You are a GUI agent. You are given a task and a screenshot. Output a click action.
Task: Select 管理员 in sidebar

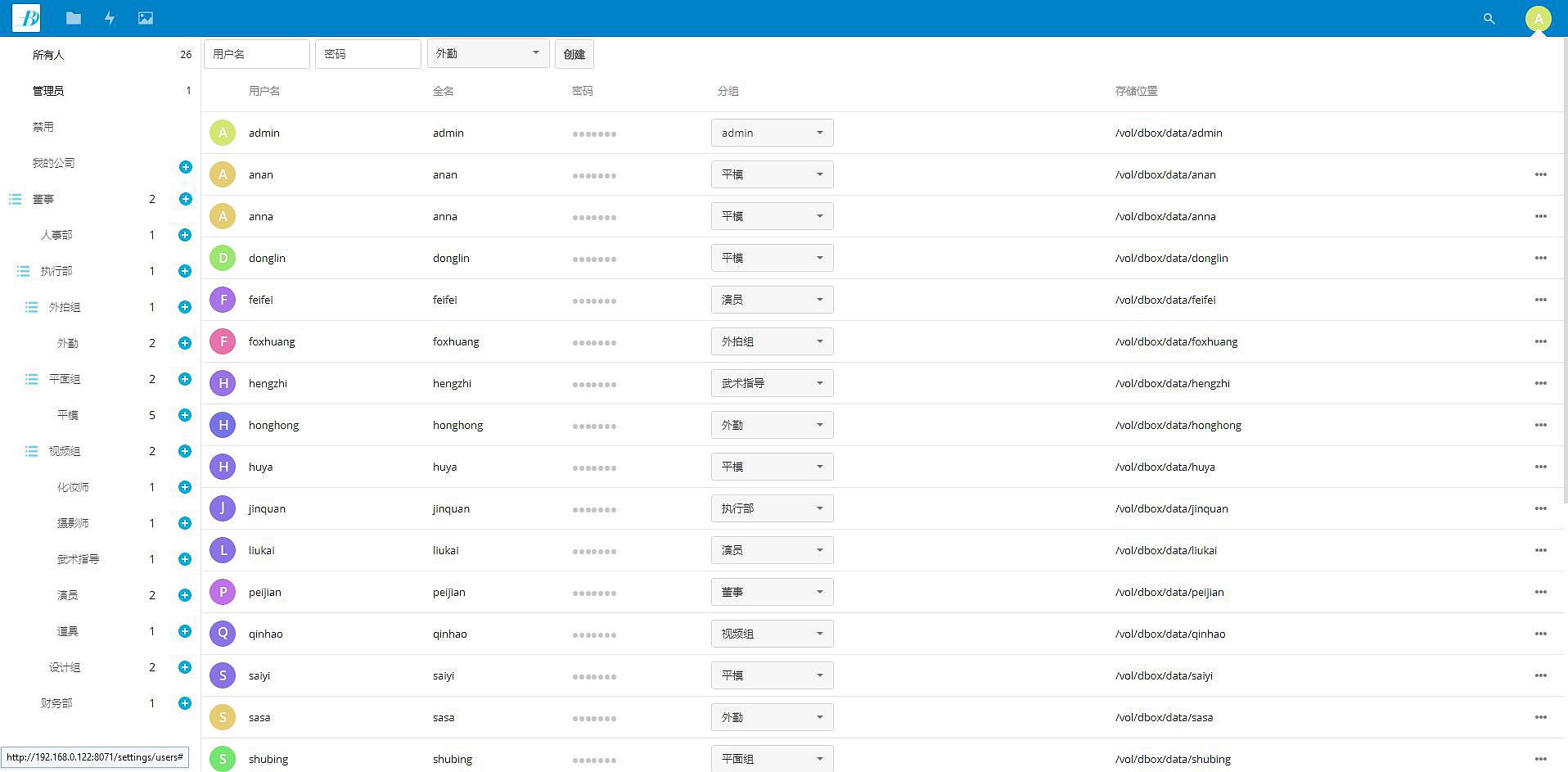coord(48,91)
